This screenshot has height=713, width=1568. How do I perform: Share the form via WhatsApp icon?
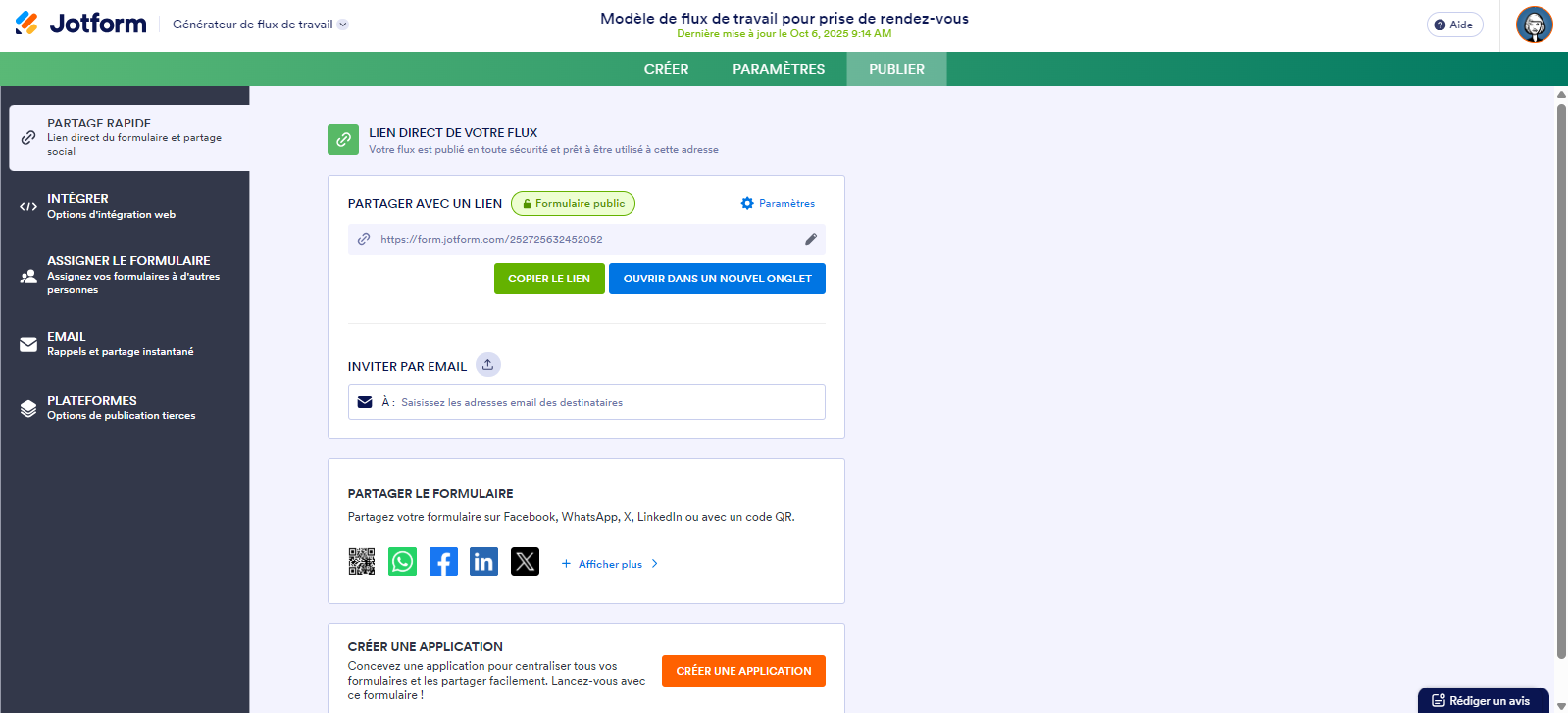click(402, 562)
